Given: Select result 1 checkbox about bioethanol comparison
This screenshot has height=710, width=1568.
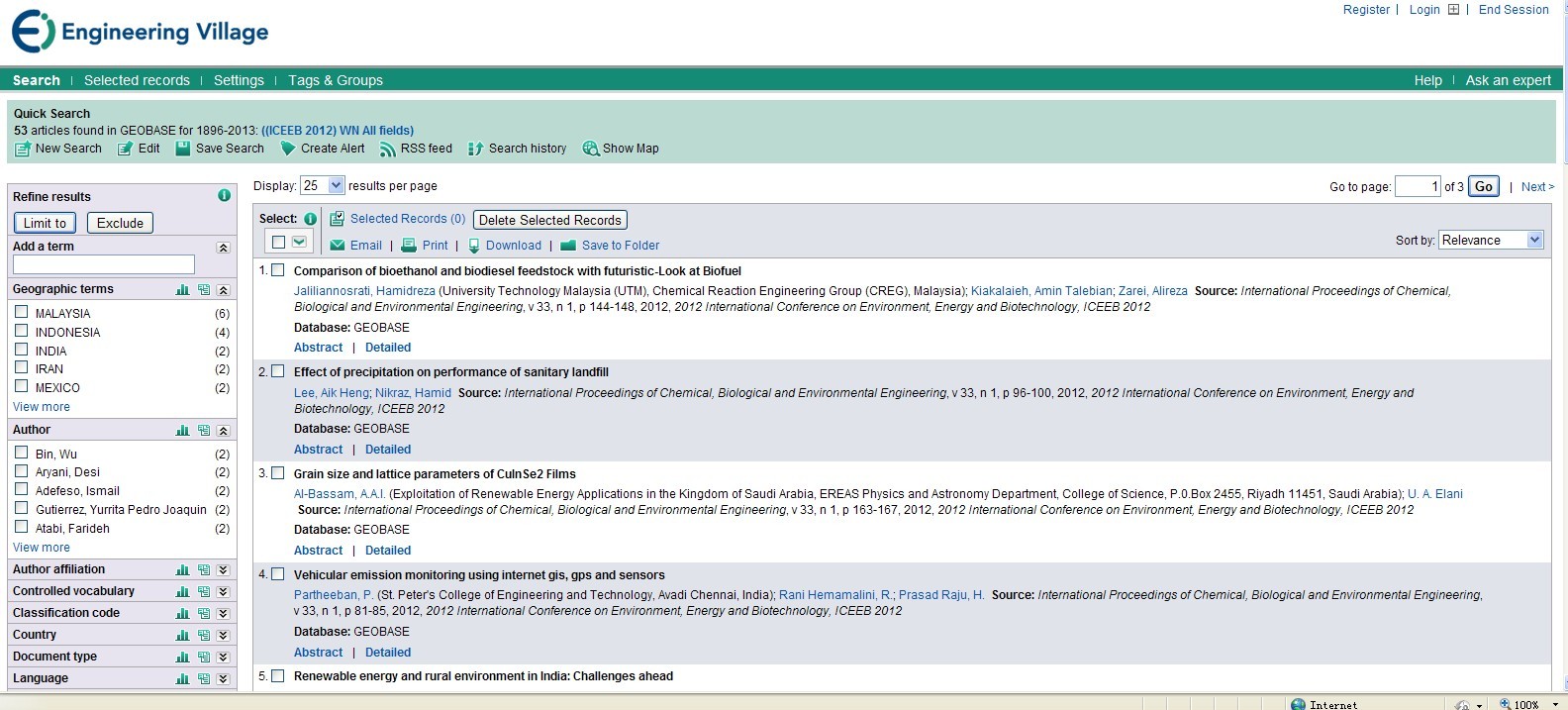Looking at the screenshot, I should click(x=278, y=270).
